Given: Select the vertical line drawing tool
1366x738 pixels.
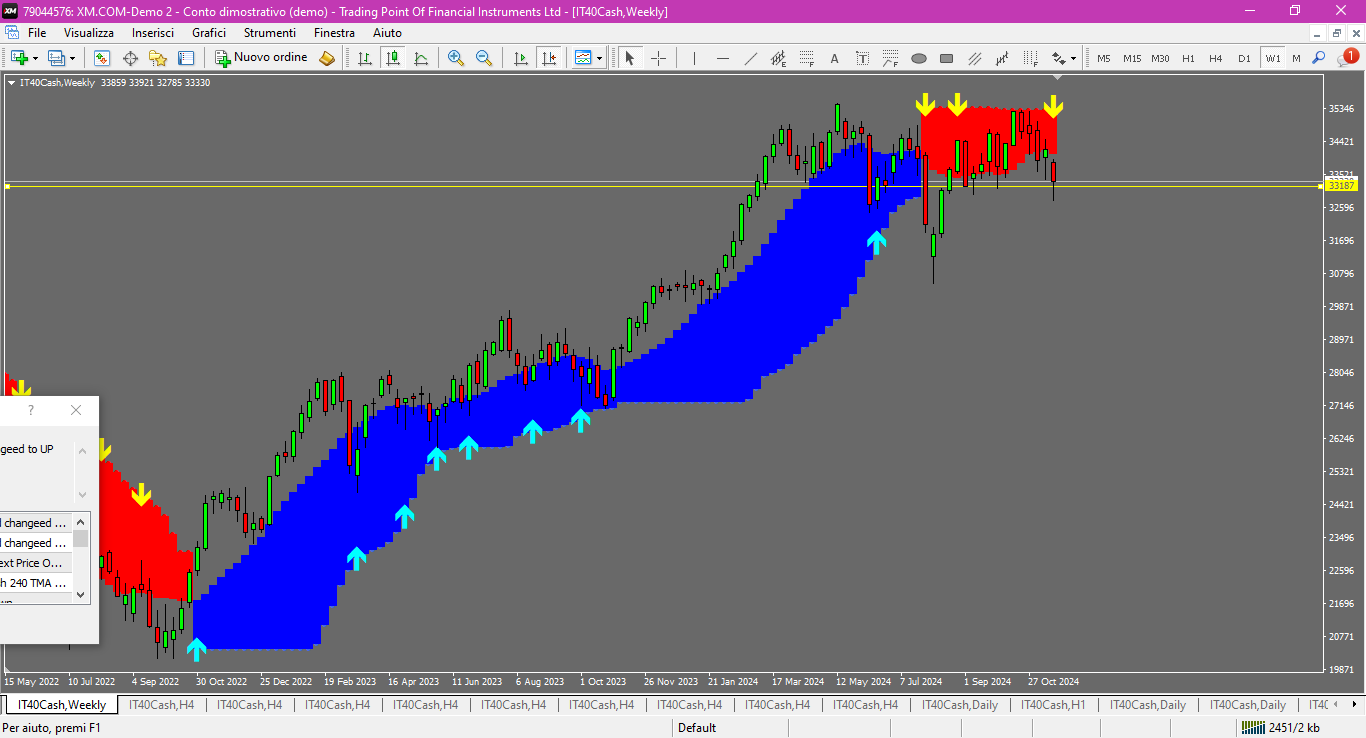Looking at the screenshot, I should [694, 58].
